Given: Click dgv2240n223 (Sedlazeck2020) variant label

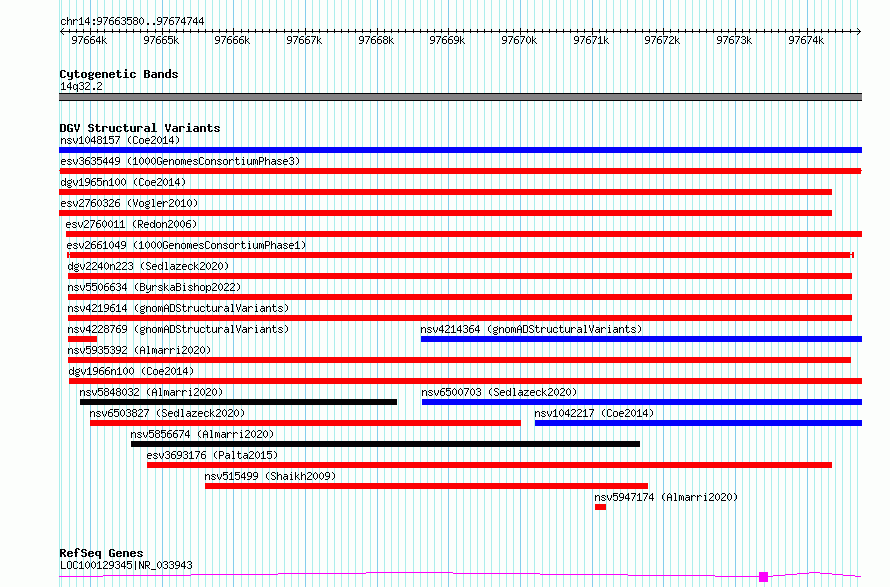Looking at the screenshot, I should 148,266.
